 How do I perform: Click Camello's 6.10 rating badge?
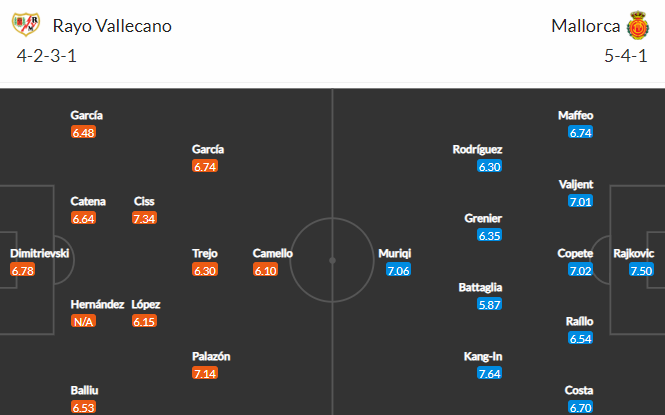[265, 270]
